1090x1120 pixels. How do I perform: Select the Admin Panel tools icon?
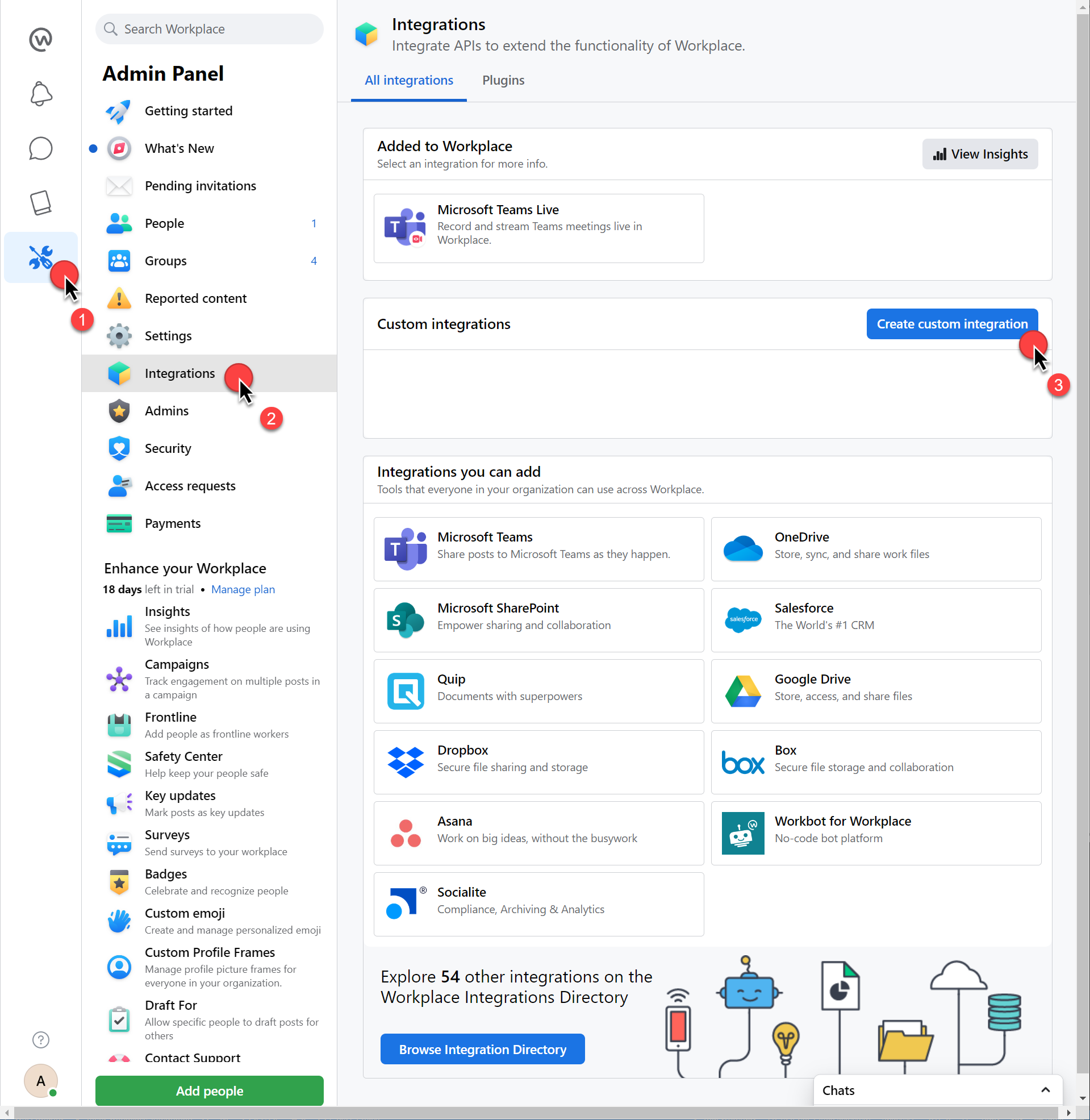click(x=41, y=257)
